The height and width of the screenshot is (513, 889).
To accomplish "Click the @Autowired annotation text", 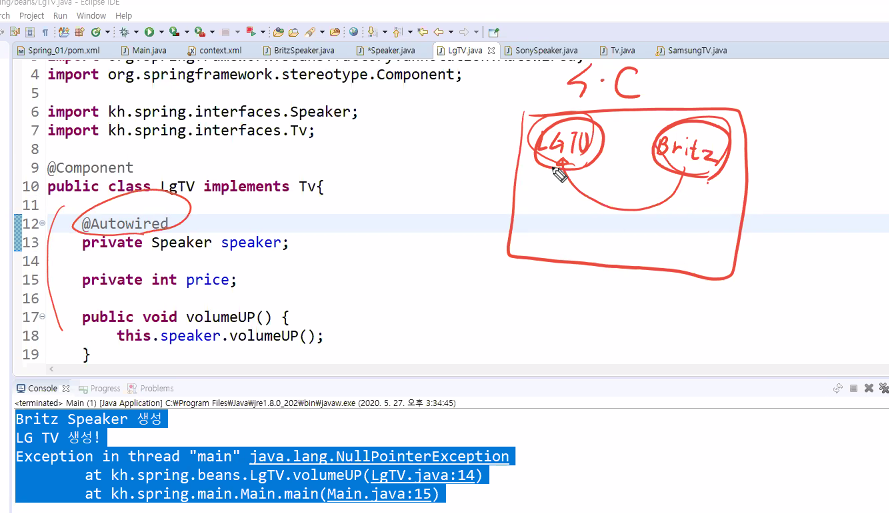I will click(x=125, y=223).
